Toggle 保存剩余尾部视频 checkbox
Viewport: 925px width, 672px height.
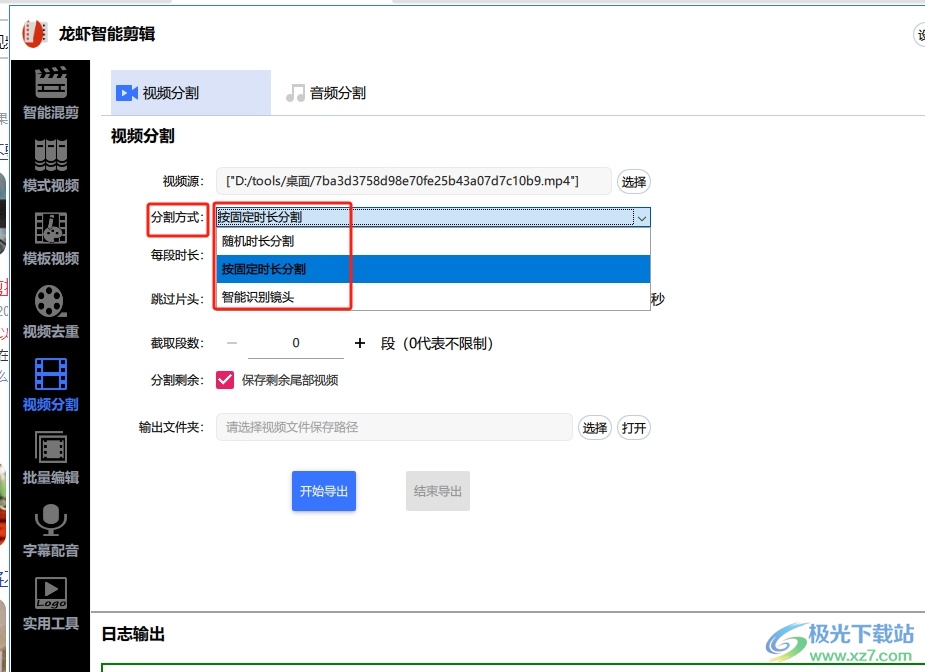pyautogui.click(x=225, y=380)
